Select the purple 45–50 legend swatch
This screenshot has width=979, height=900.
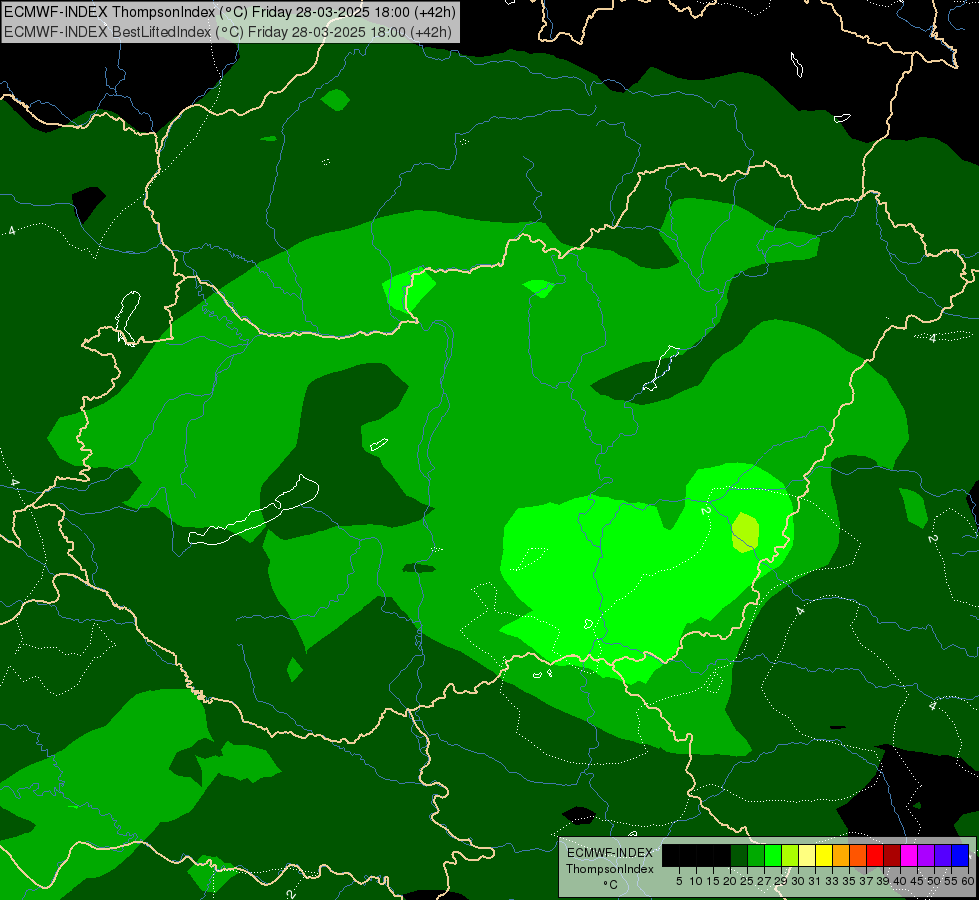click(926, 855)
